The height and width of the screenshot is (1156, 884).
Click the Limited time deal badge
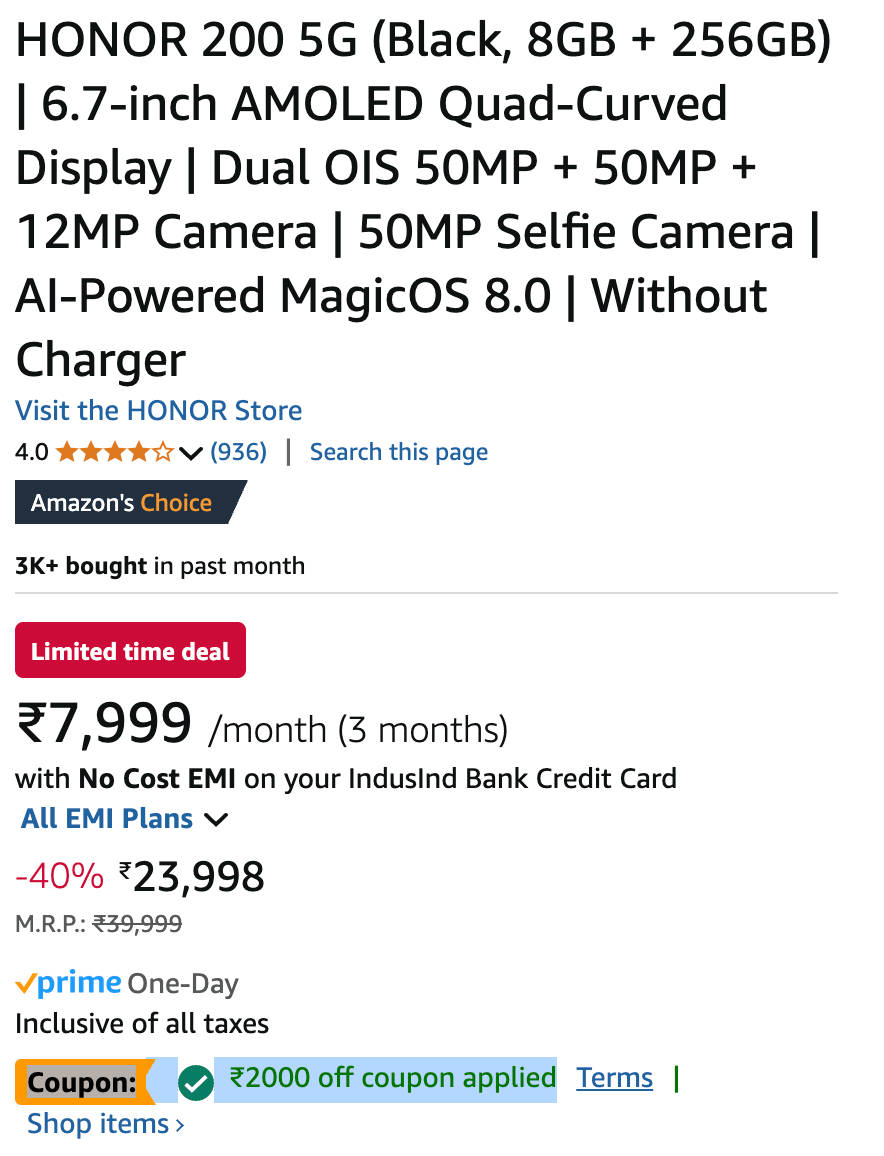tap(130, 651)
